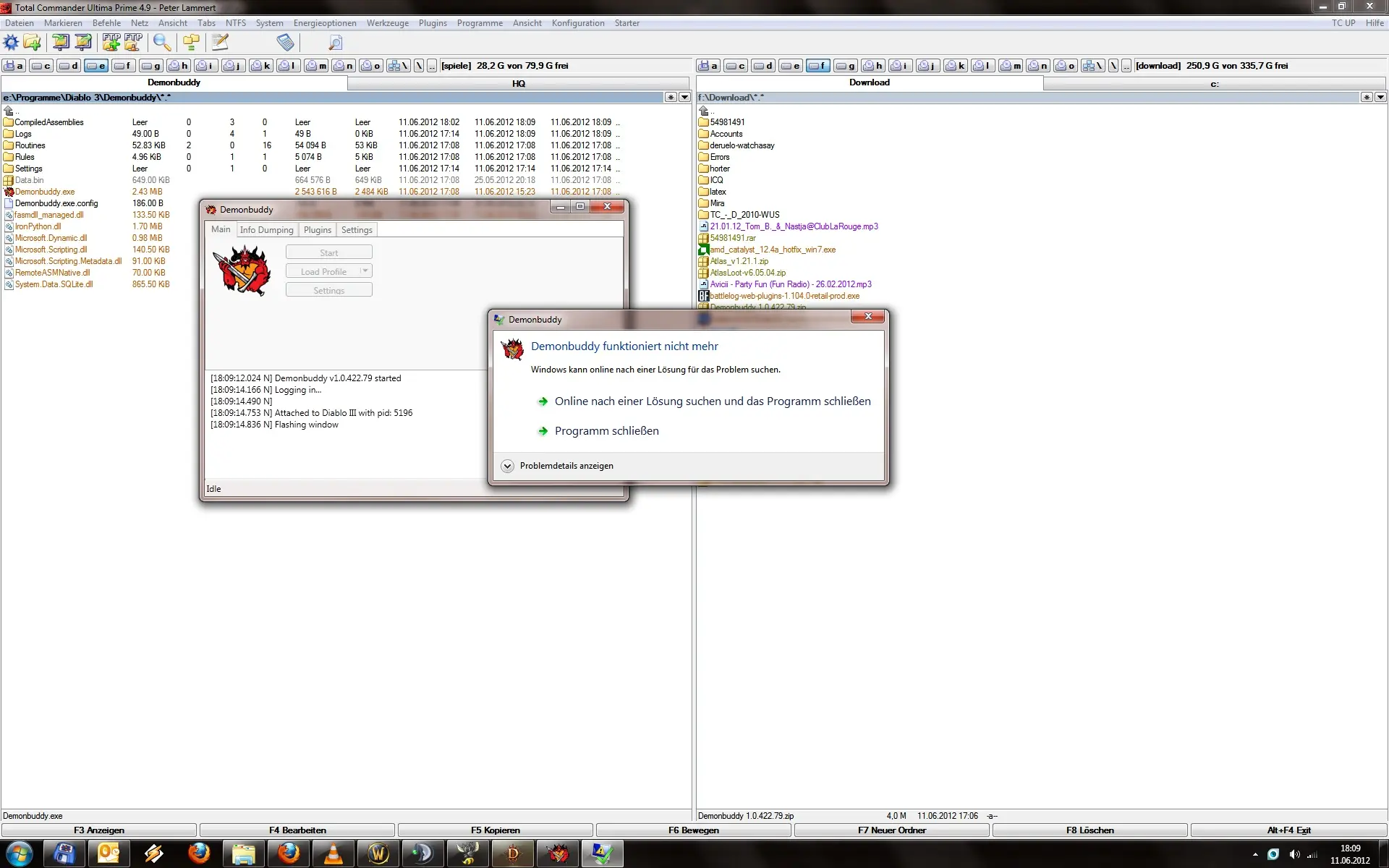Click Programm schließen option
Screen dimensions: 1389x868
pyautogui.click(x=606, y=431)
